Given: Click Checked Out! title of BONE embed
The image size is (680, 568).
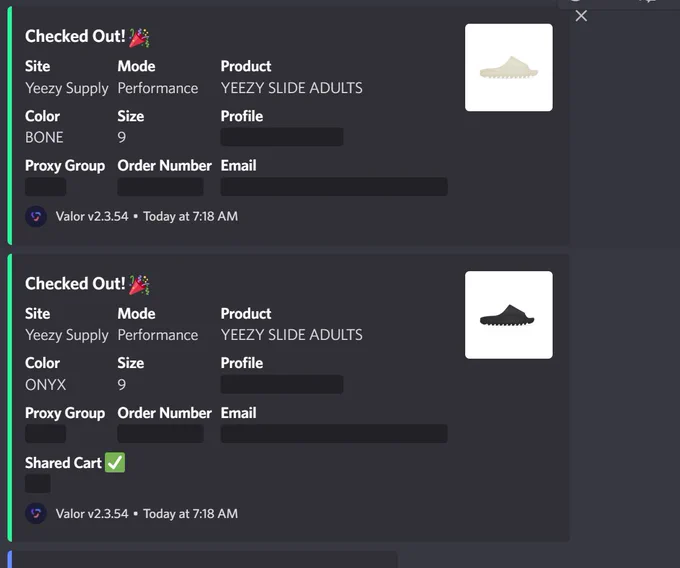Looking at the screenshot, I should pyautogui.click(x=75, y=36).
